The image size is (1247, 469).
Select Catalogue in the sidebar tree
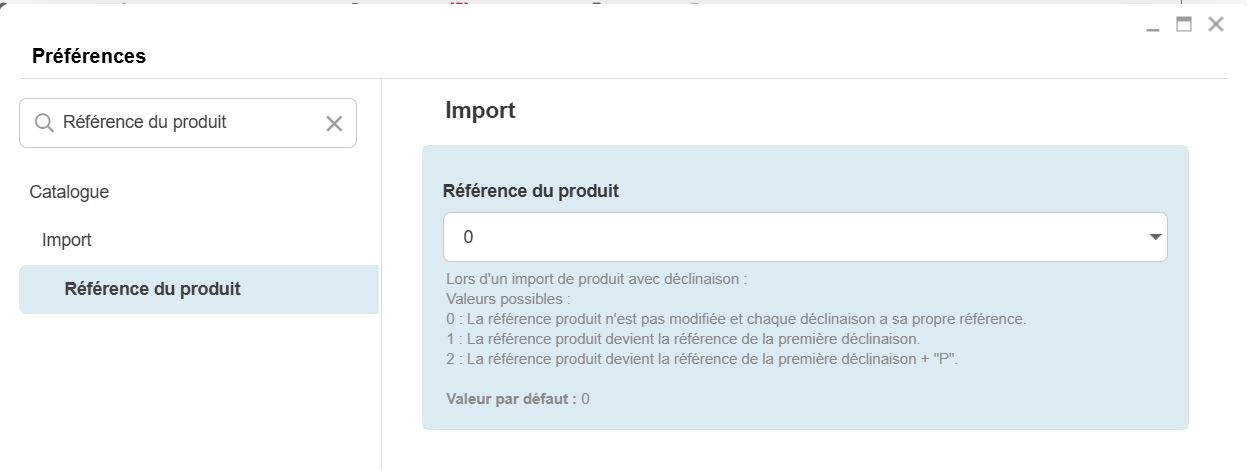69,191
